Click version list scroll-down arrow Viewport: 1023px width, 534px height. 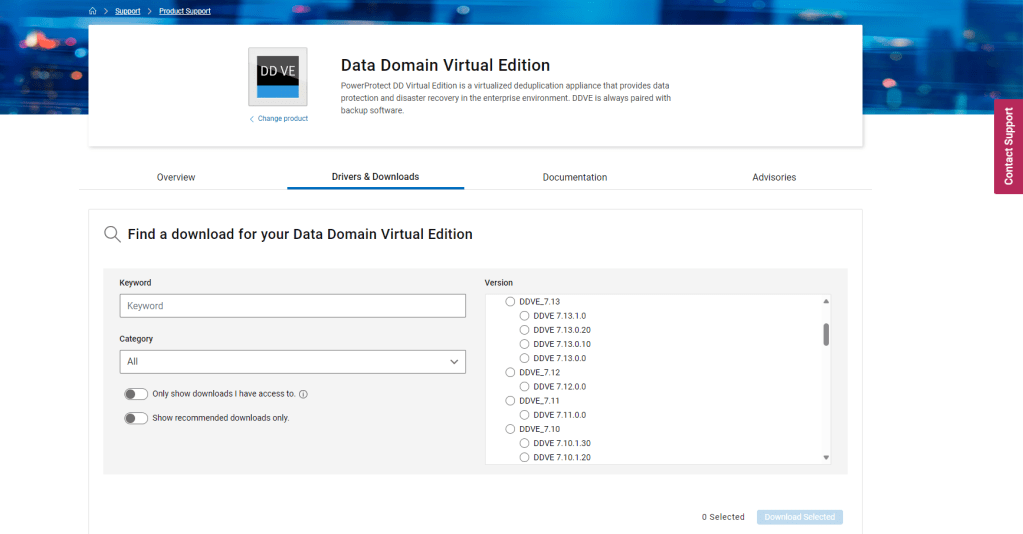pyautogui.click(x=826, y=457)
